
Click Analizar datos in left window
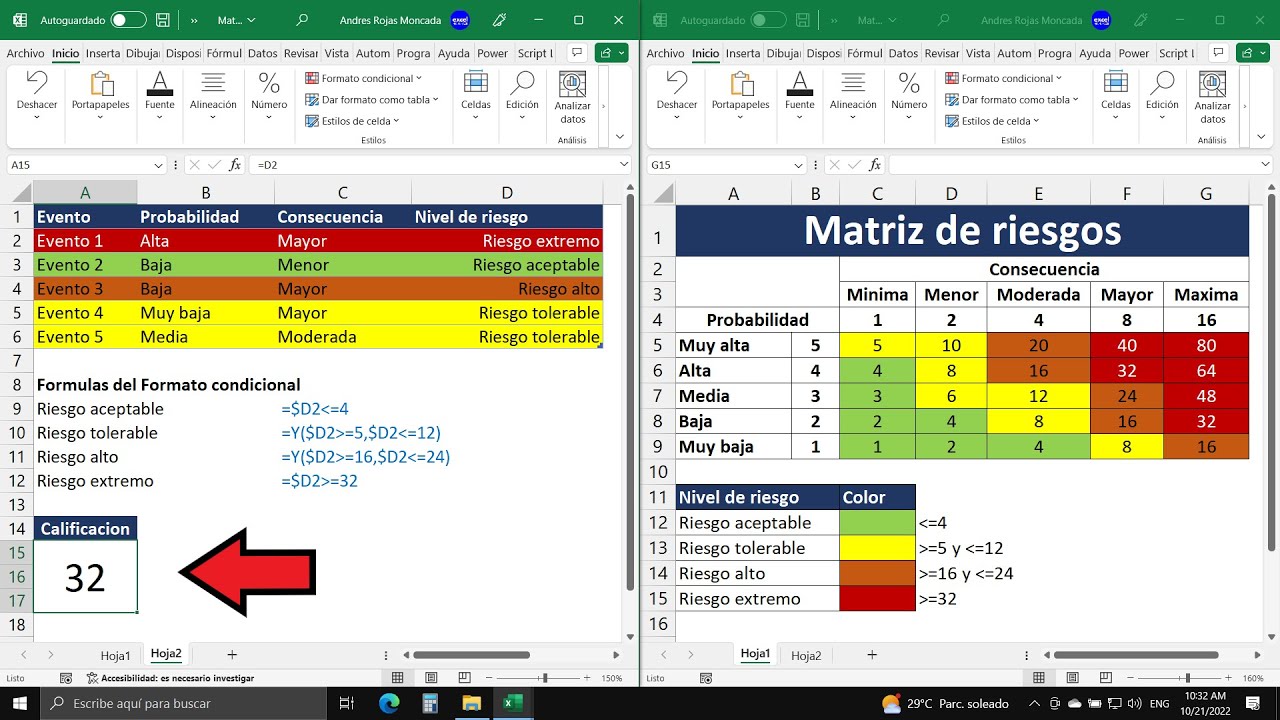click(573, 97)
